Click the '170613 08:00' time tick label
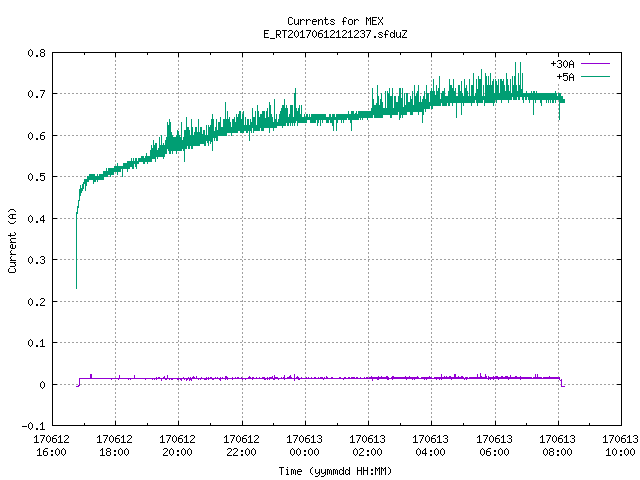Image resolution: width=640 pixels, height=480 pixels. (x=558, y=445)
